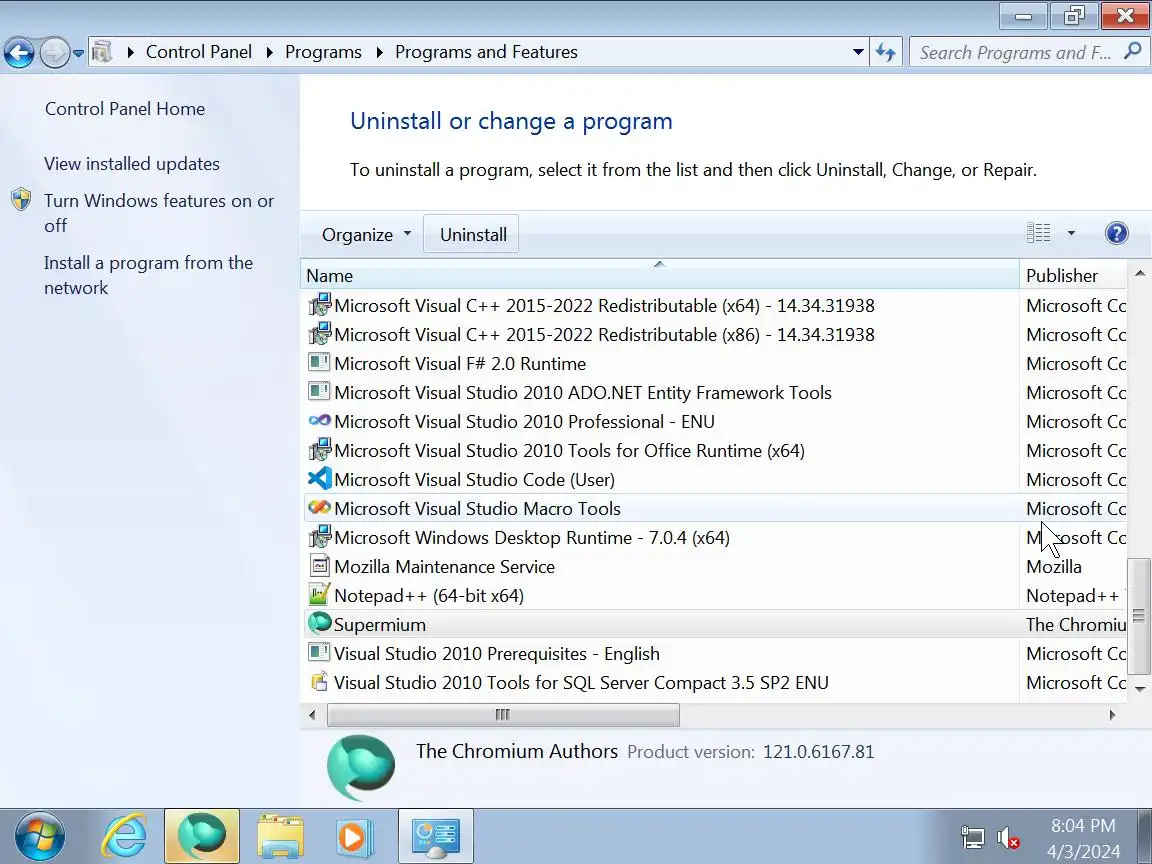The image size is (1152, 864).
Task: Click the horizontal scrollbar left arrow
Action: pos(312,715)
